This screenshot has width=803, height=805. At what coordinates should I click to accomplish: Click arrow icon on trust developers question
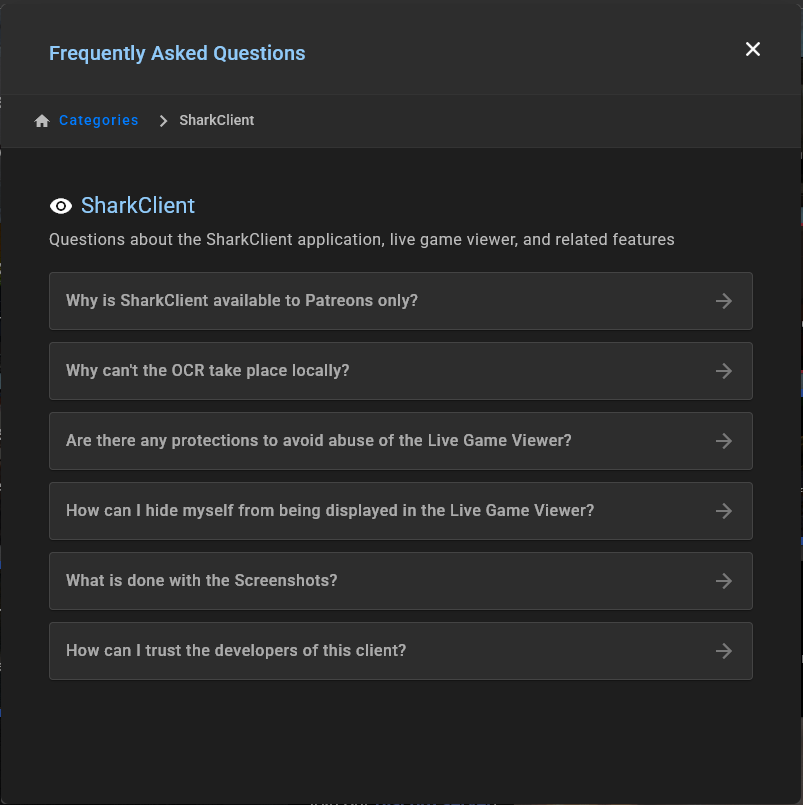(x=724, y=651)
